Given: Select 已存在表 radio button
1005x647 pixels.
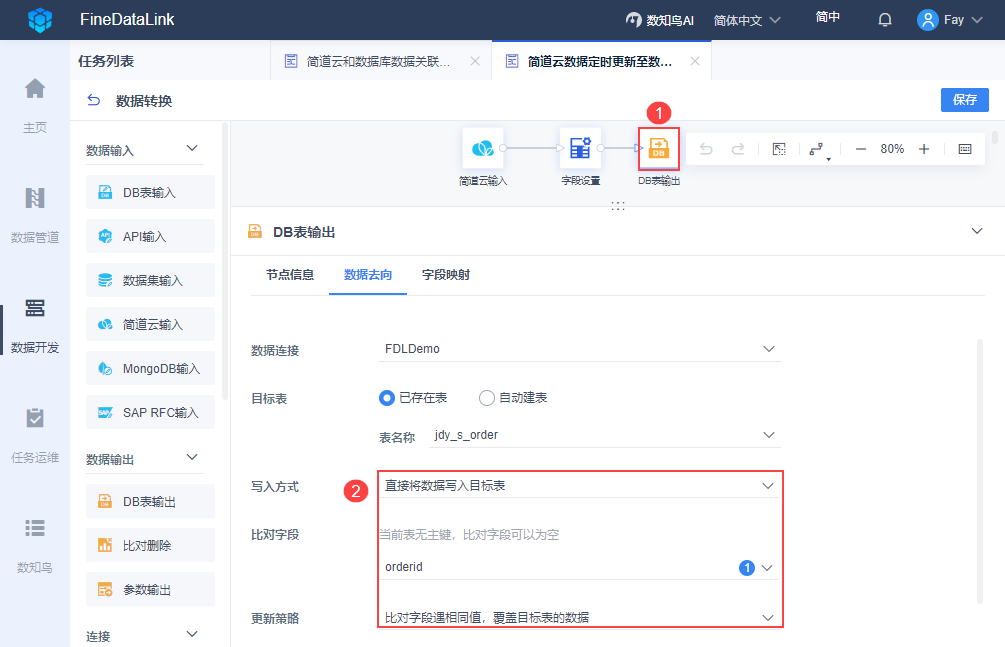Looking at the screenshot, I should 386,398.
